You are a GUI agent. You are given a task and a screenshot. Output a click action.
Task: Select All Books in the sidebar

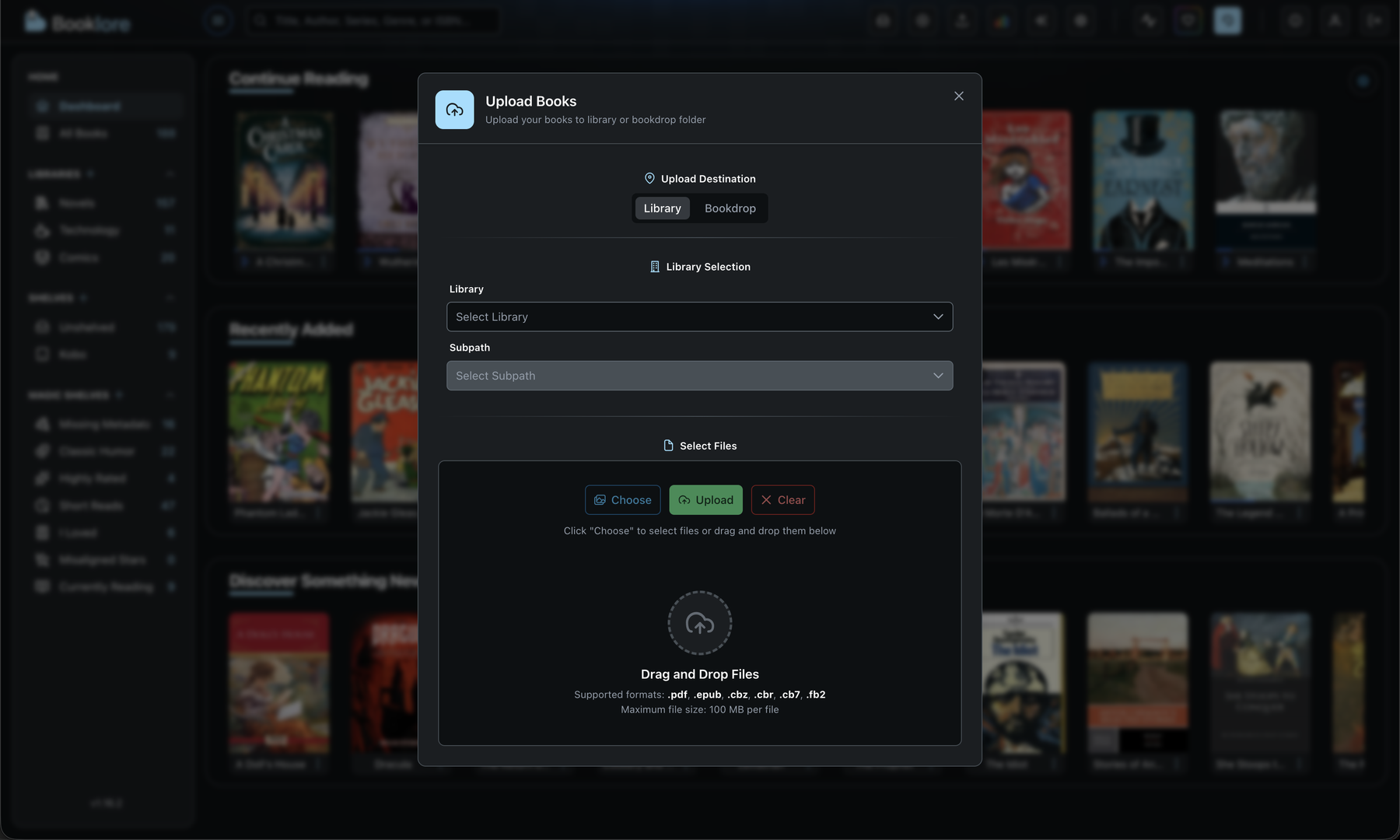pyautogui.click(x=82, y=132)
